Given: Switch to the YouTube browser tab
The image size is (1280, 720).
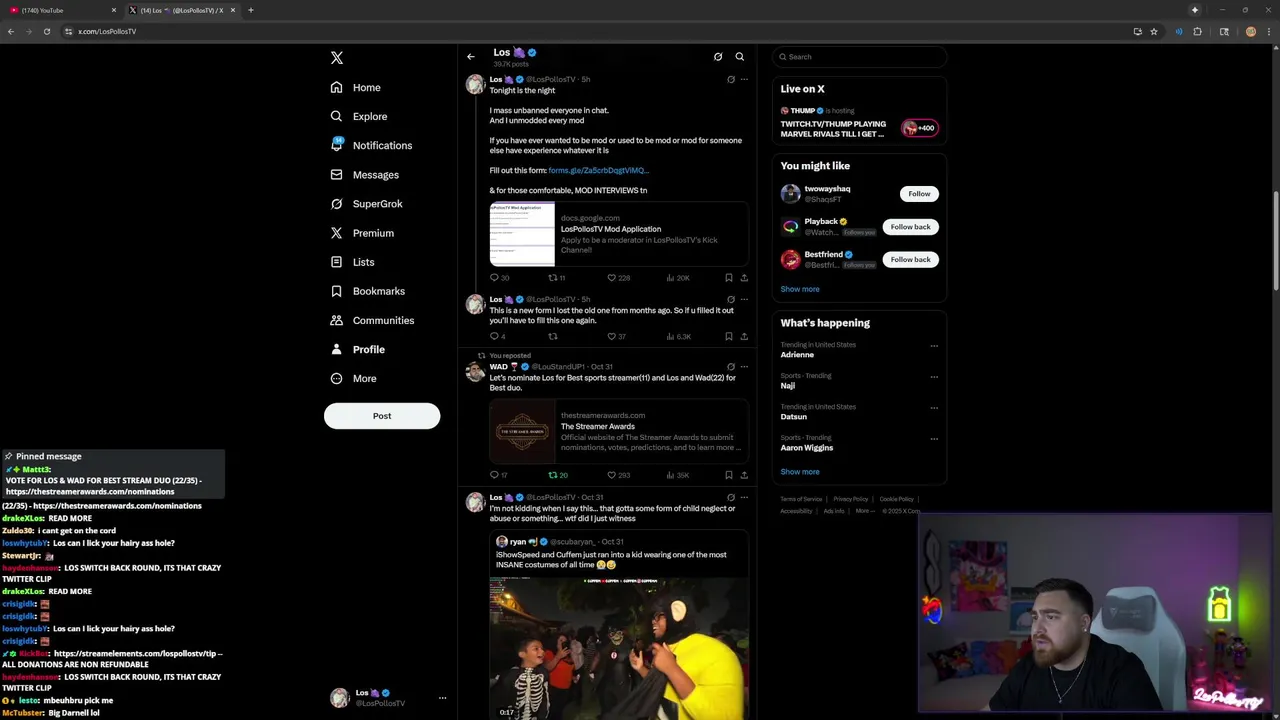Looking at the screenshot, I should tap(60, 10).
